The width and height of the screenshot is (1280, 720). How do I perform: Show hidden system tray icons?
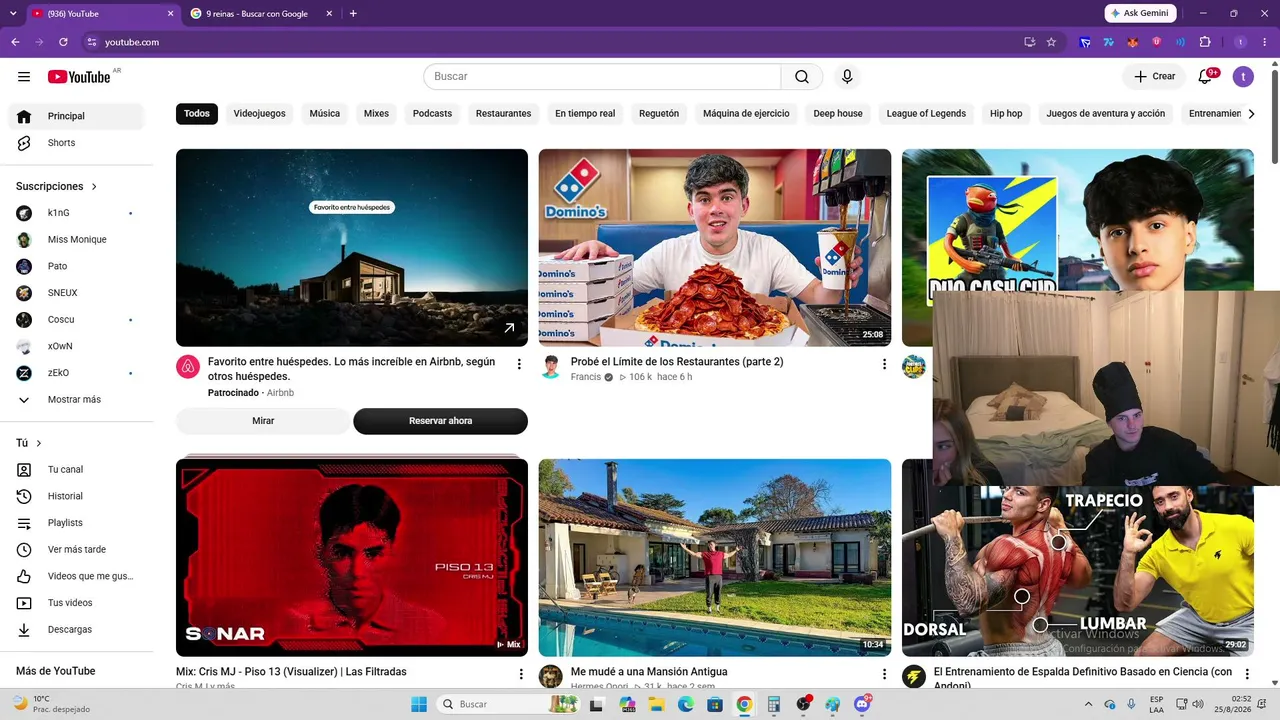coord(1089,704)
